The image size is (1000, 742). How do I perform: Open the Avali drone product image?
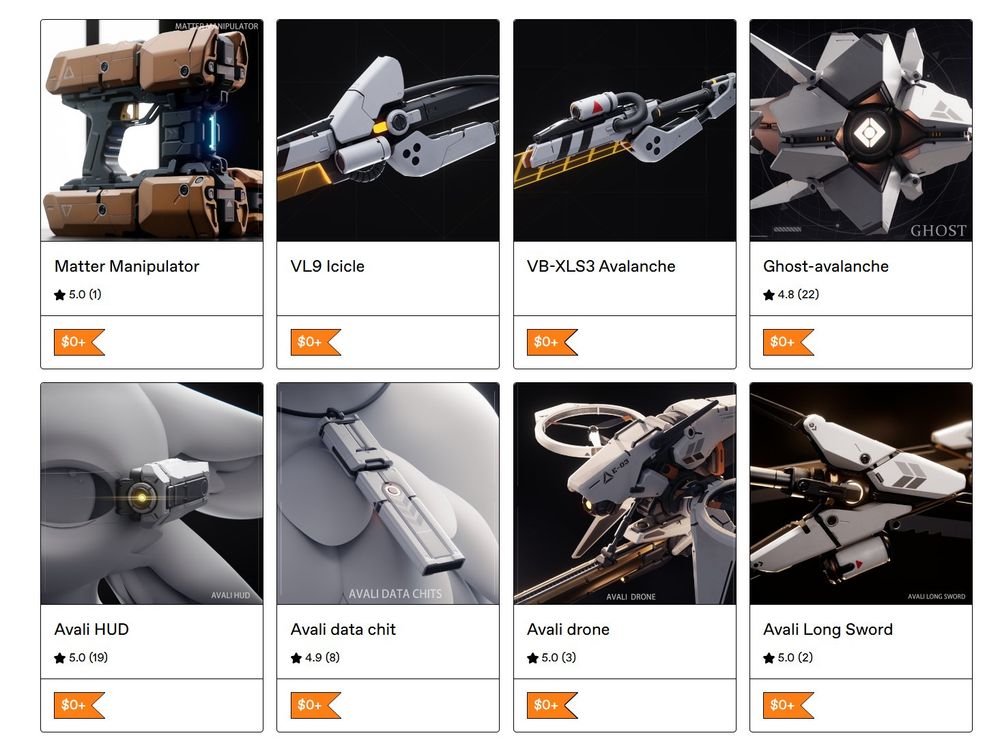pos(624,493)
